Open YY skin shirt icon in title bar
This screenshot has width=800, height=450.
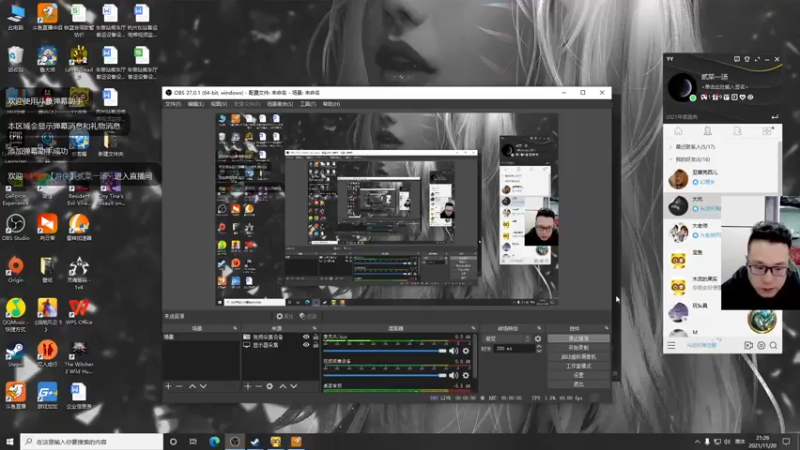pyautogui.click(x=747, y=59)
